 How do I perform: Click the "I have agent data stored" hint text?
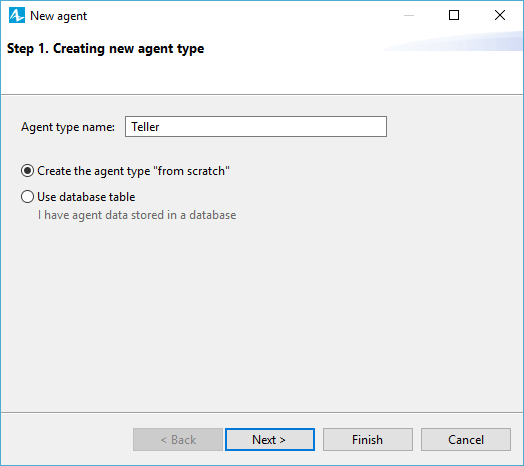tap(137, 215)
